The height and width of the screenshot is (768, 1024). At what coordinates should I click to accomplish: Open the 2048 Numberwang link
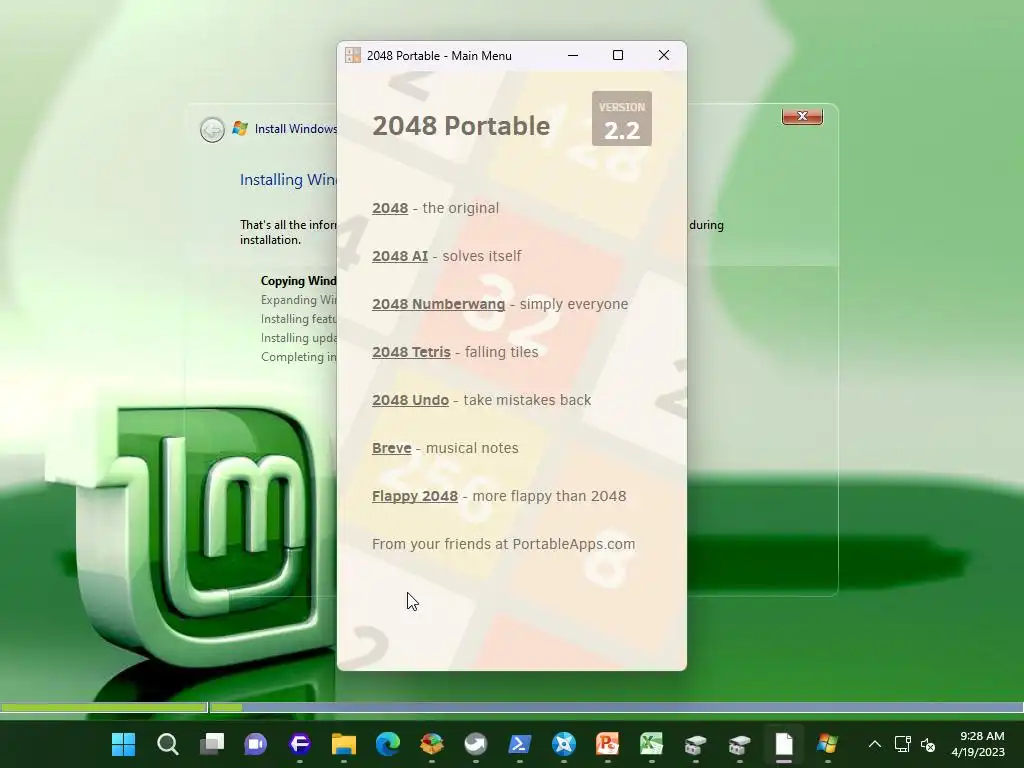[x=438, y=304]
